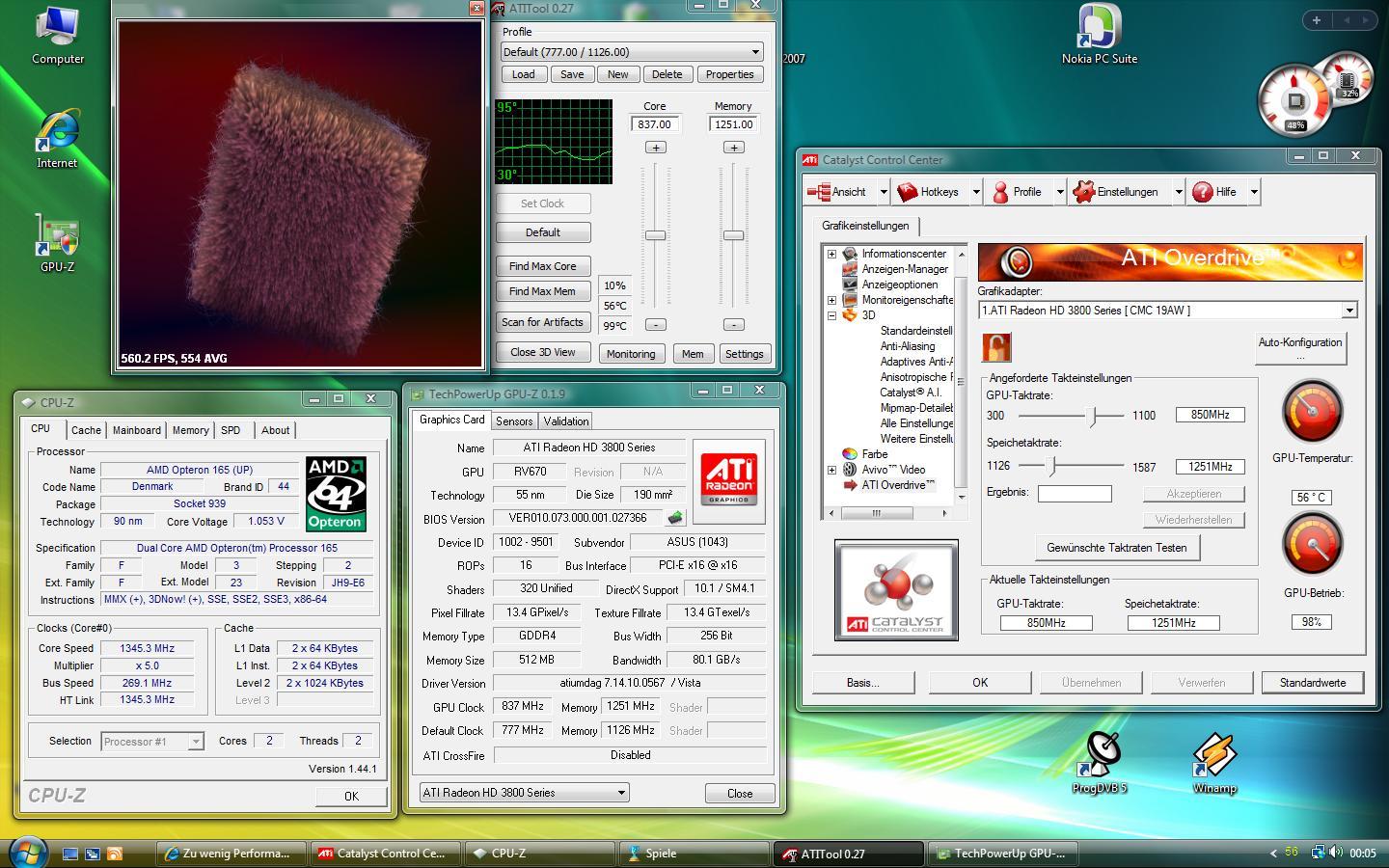Viewport: 1389px width, 868px height.
Task: Click the Overdrive unlock padlock icon
Action: point(996,346)
